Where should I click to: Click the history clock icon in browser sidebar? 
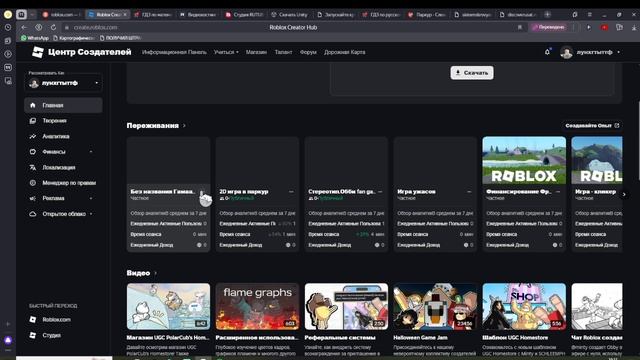[8, 27]
